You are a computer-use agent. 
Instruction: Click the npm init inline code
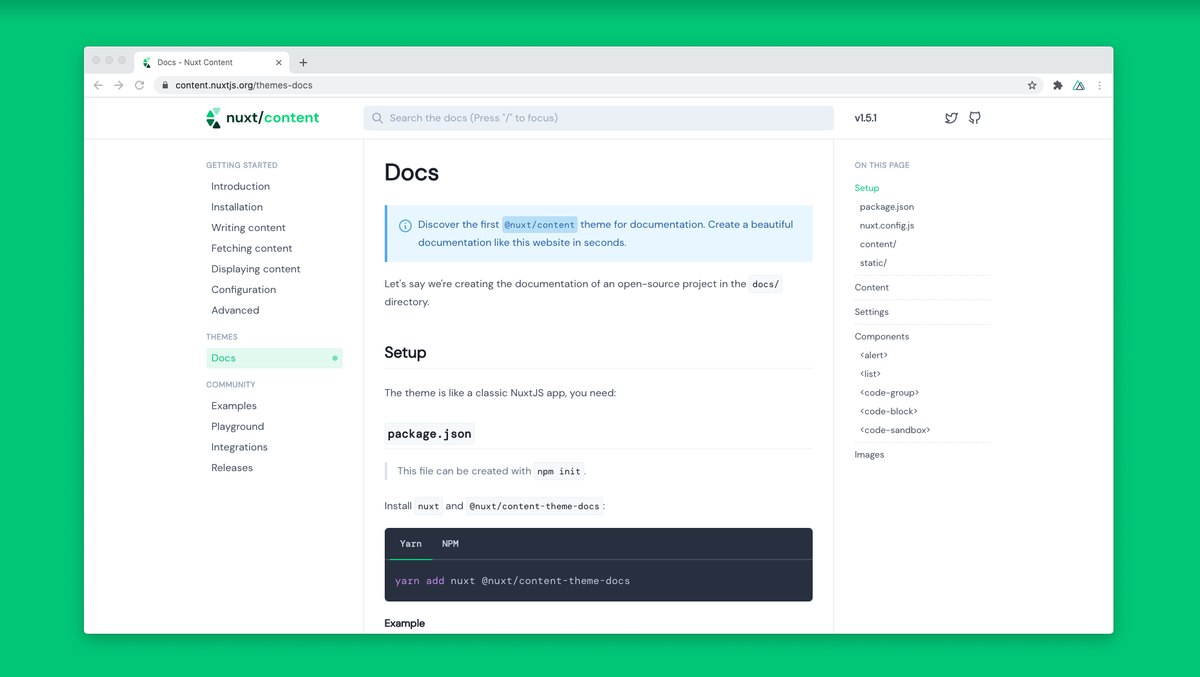[x=559, y=471]
